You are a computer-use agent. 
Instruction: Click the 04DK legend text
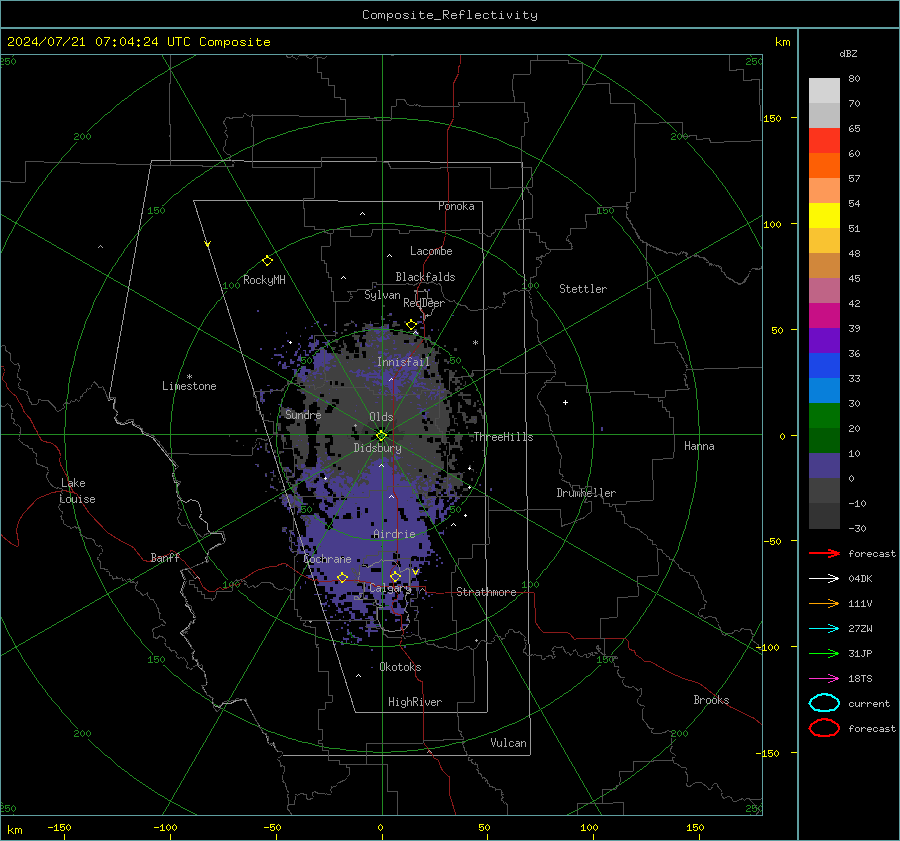click(860, 579)
